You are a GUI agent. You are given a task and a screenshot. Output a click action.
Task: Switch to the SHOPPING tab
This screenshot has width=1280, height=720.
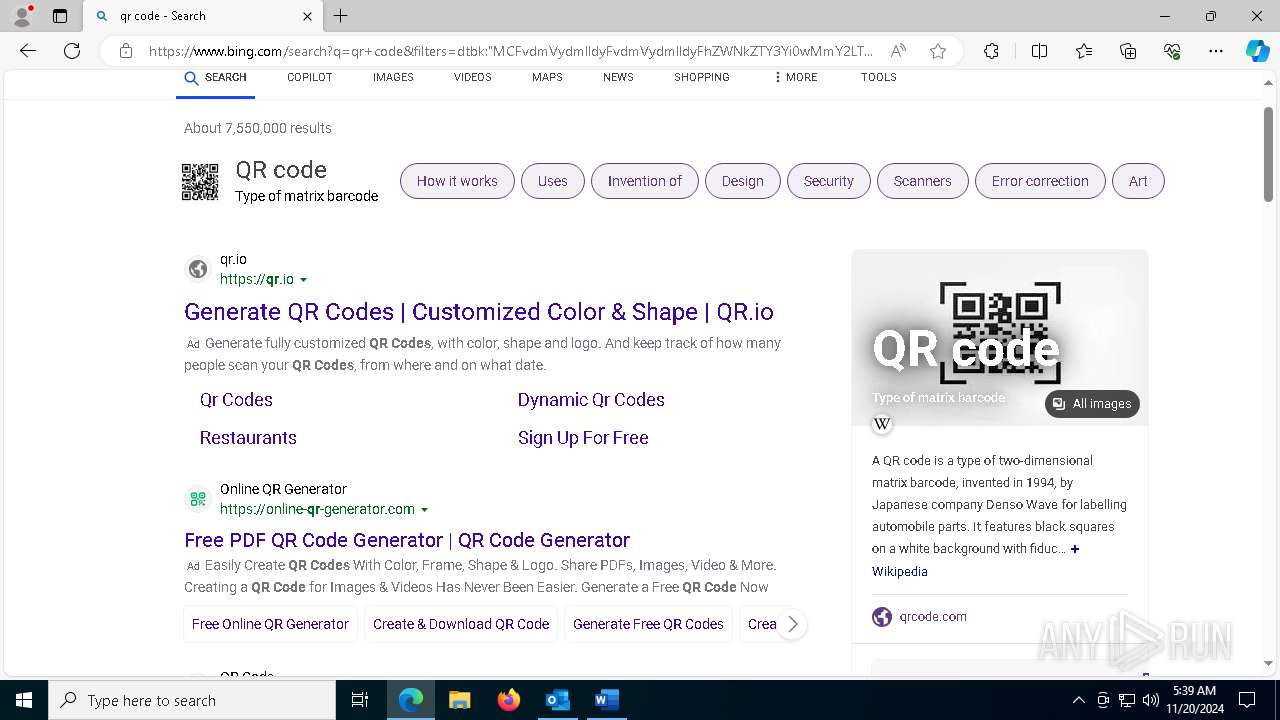pyautogui.click(x=701, y=77)
